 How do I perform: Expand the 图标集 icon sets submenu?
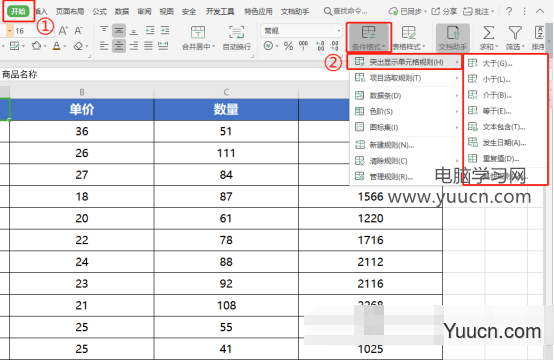406,127
